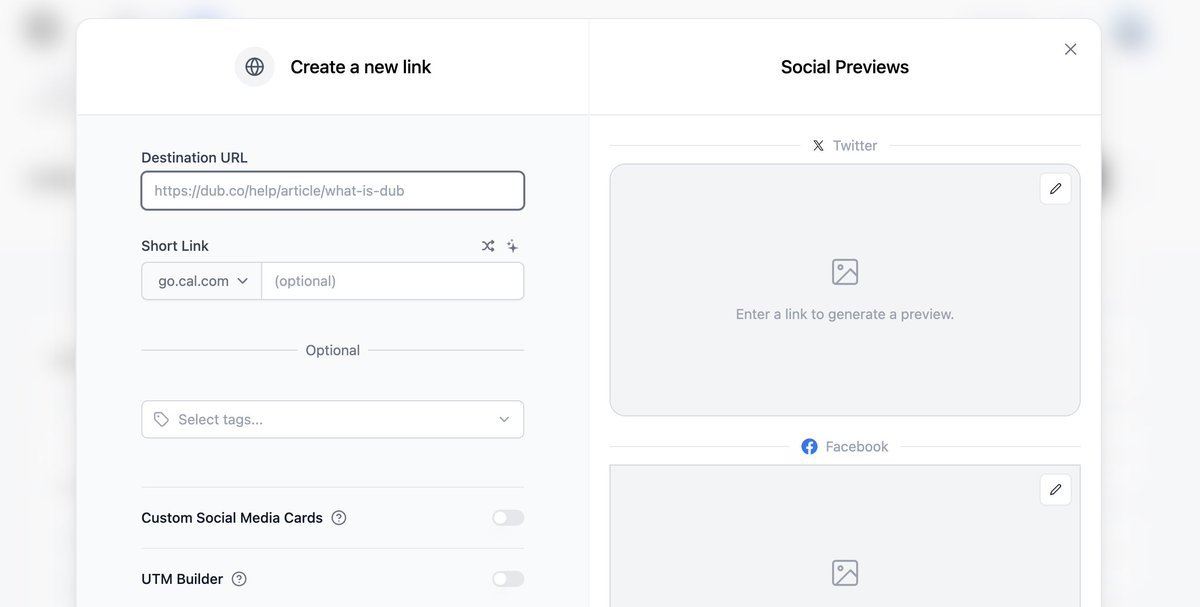1200x607 pixels.
Task: Open the go.cal.com domain dropdown
Action: tap(202, 281)
